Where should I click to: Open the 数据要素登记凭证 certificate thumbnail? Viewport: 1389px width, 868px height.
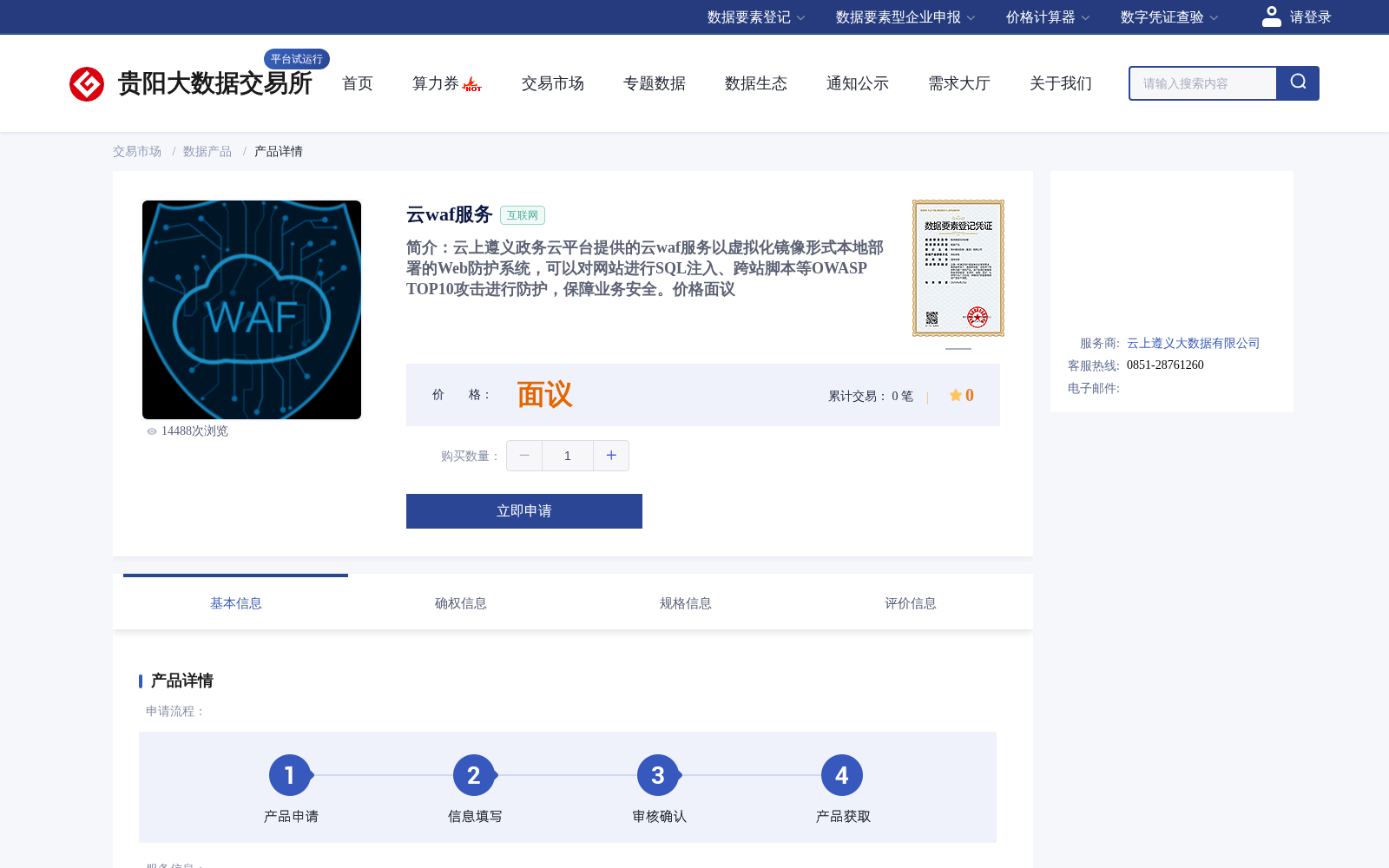(958, 268)
